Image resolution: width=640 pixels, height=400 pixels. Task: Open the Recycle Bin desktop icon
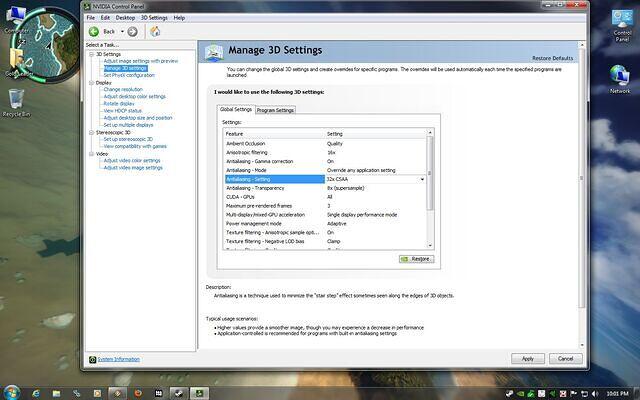[15, 100]
